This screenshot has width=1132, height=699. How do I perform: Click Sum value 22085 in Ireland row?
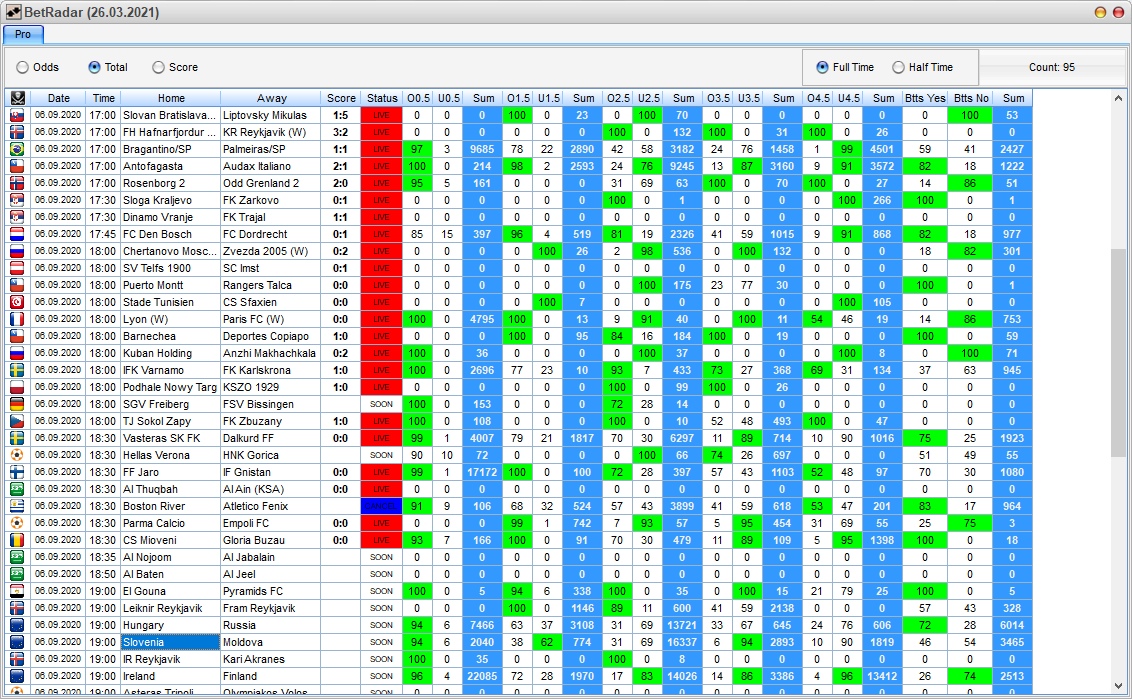(x=482, y=676)
